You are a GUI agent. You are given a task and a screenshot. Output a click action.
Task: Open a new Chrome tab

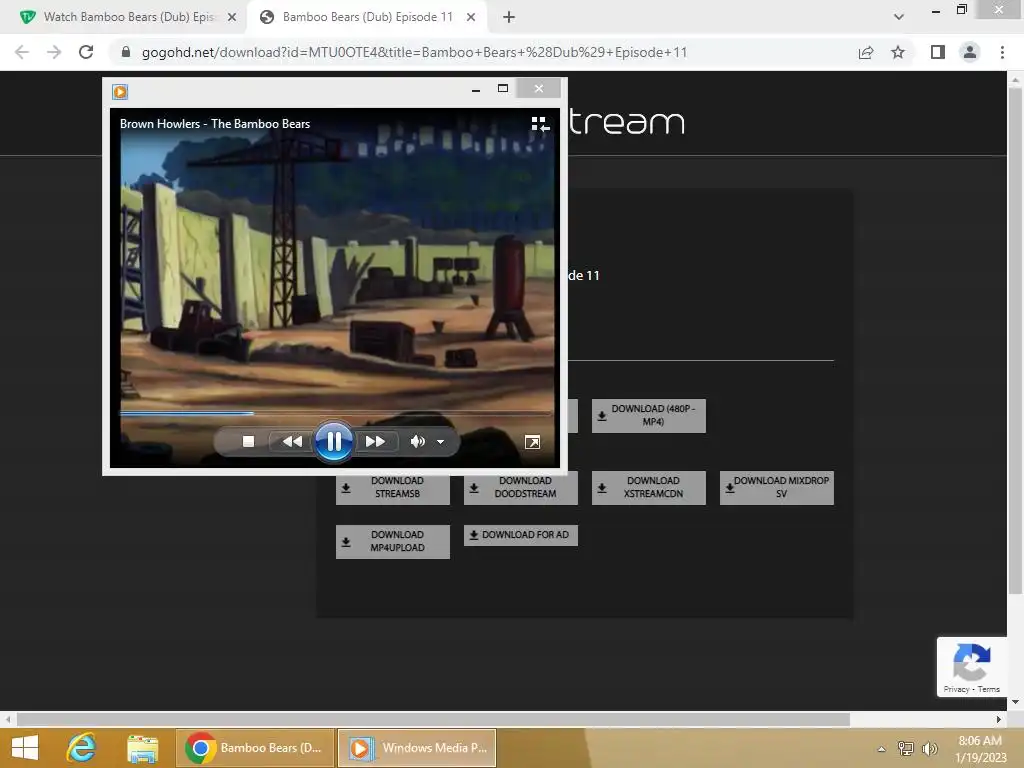click(x=509, y=17)
